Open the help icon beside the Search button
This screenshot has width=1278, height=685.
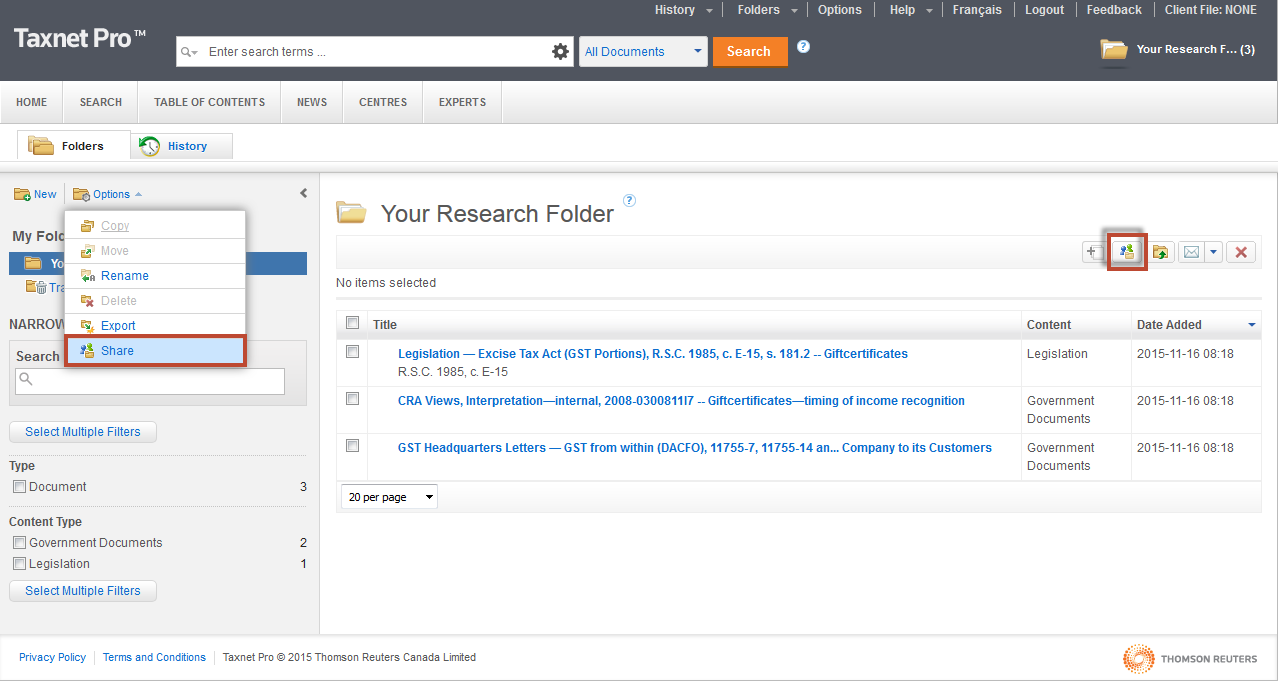click(x=803, y=47)
